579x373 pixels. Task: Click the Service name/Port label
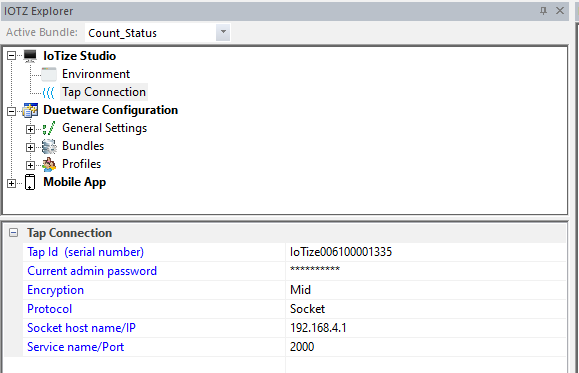coord(75,347)
